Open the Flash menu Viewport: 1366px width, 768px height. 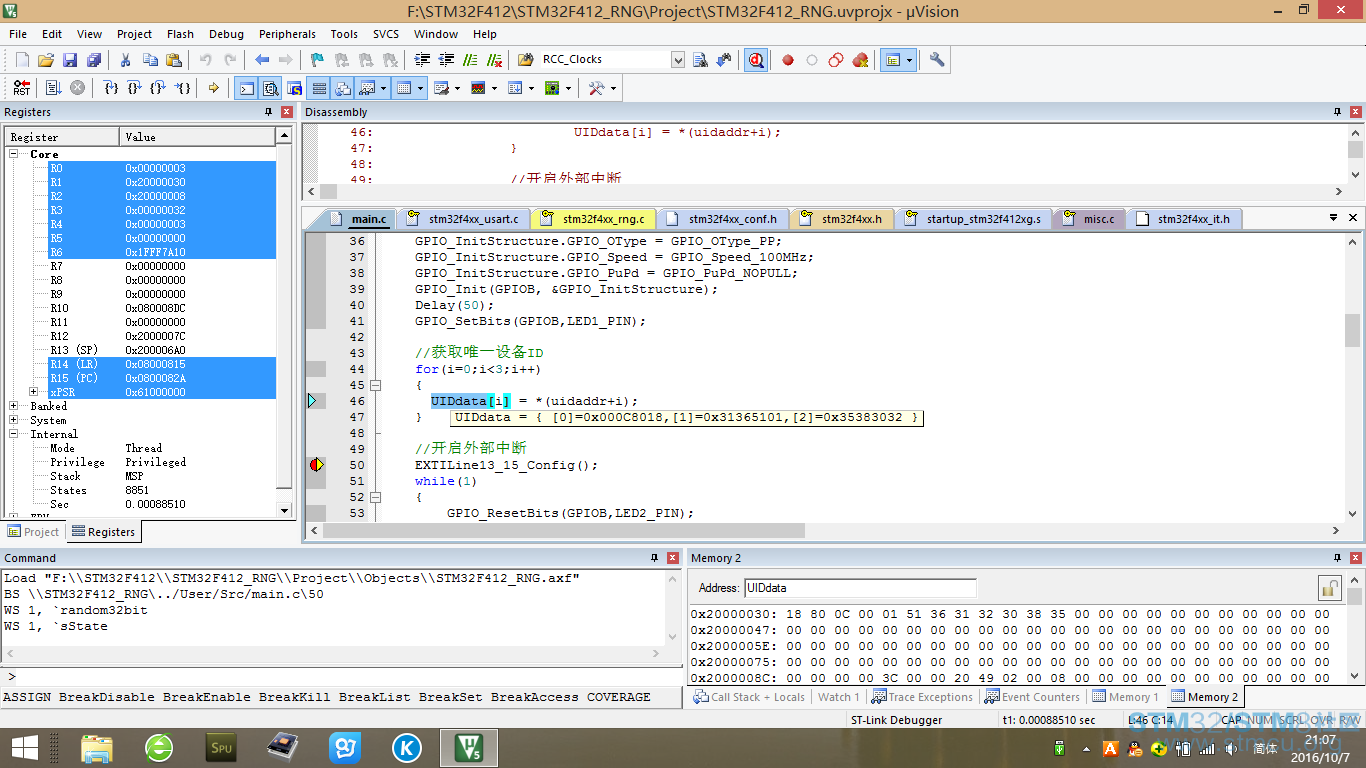pyautogui.click(x=181, y=34)
